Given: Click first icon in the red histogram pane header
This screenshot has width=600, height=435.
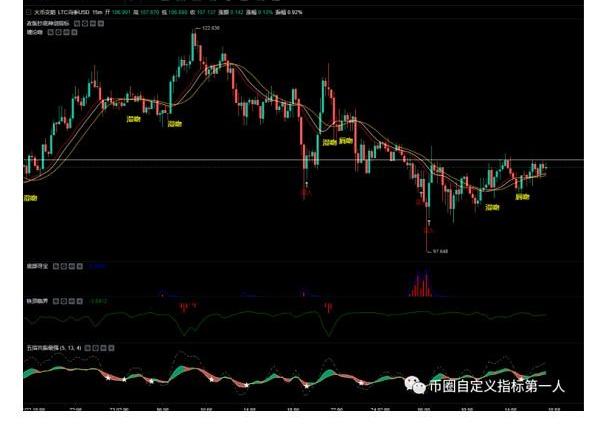Looking at the screenshot, I should coord(56,266).
